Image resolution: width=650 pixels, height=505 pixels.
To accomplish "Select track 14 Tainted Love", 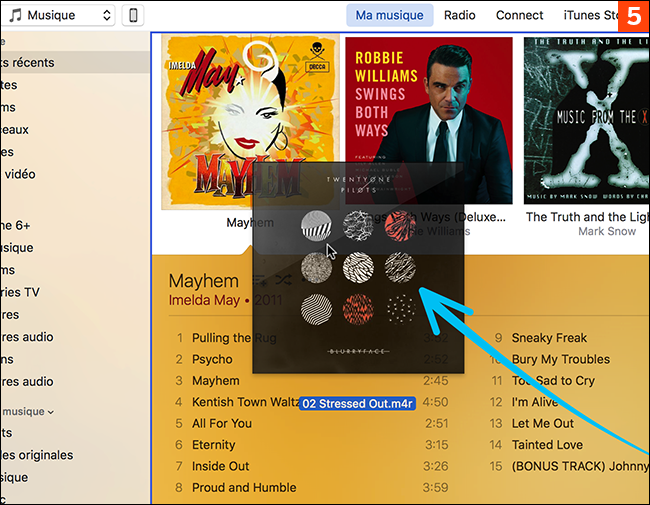I will pos(547,445).
